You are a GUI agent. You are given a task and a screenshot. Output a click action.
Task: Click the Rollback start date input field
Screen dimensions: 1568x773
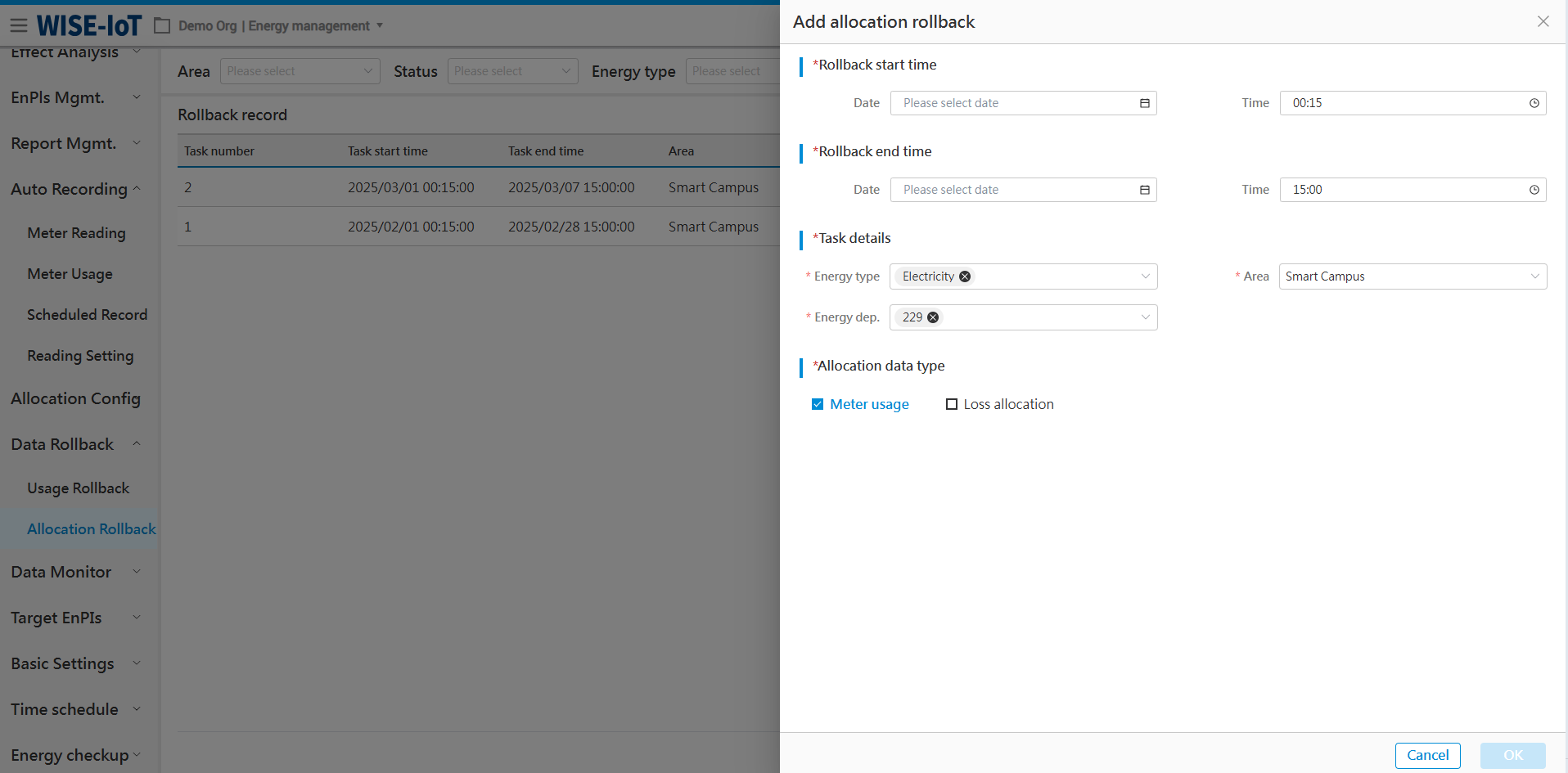click(1015, 103)
